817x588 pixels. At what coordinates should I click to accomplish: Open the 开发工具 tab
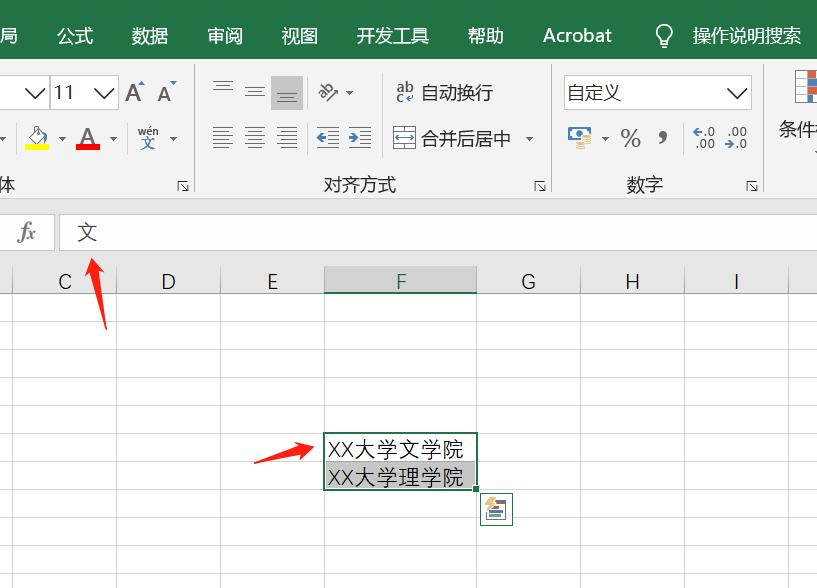click(x=393, y=36)
